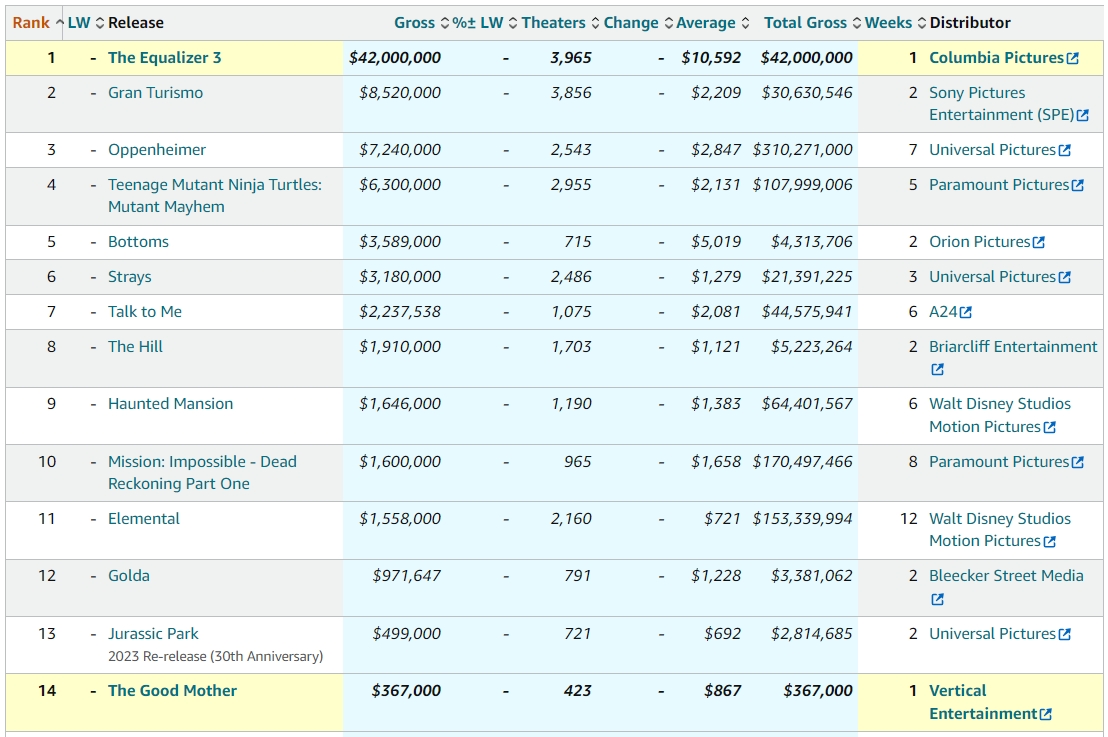Open Briarcliff Entertainment distributor link

pyautogui.click(x=1013, y=347)
